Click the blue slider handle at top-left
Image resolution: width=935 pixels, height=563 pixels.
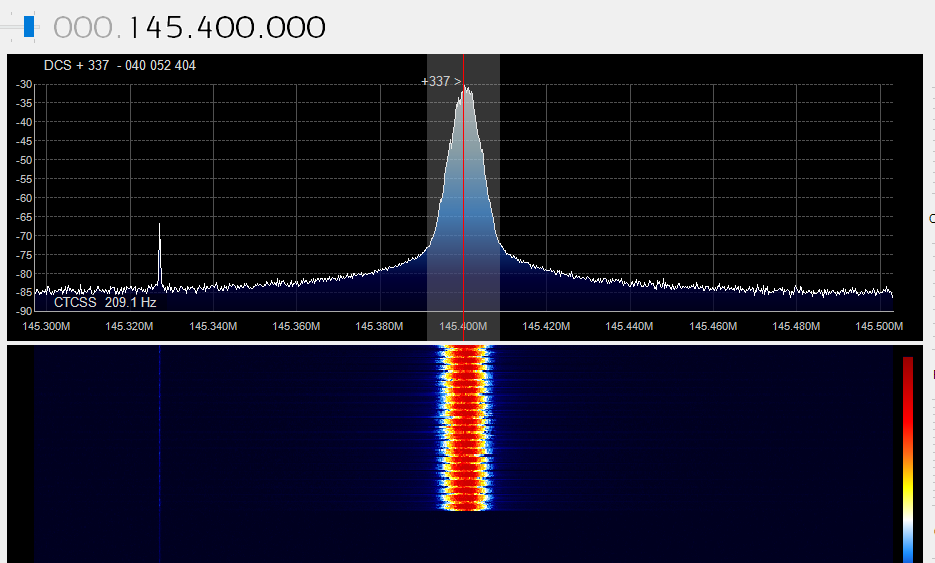29,26
